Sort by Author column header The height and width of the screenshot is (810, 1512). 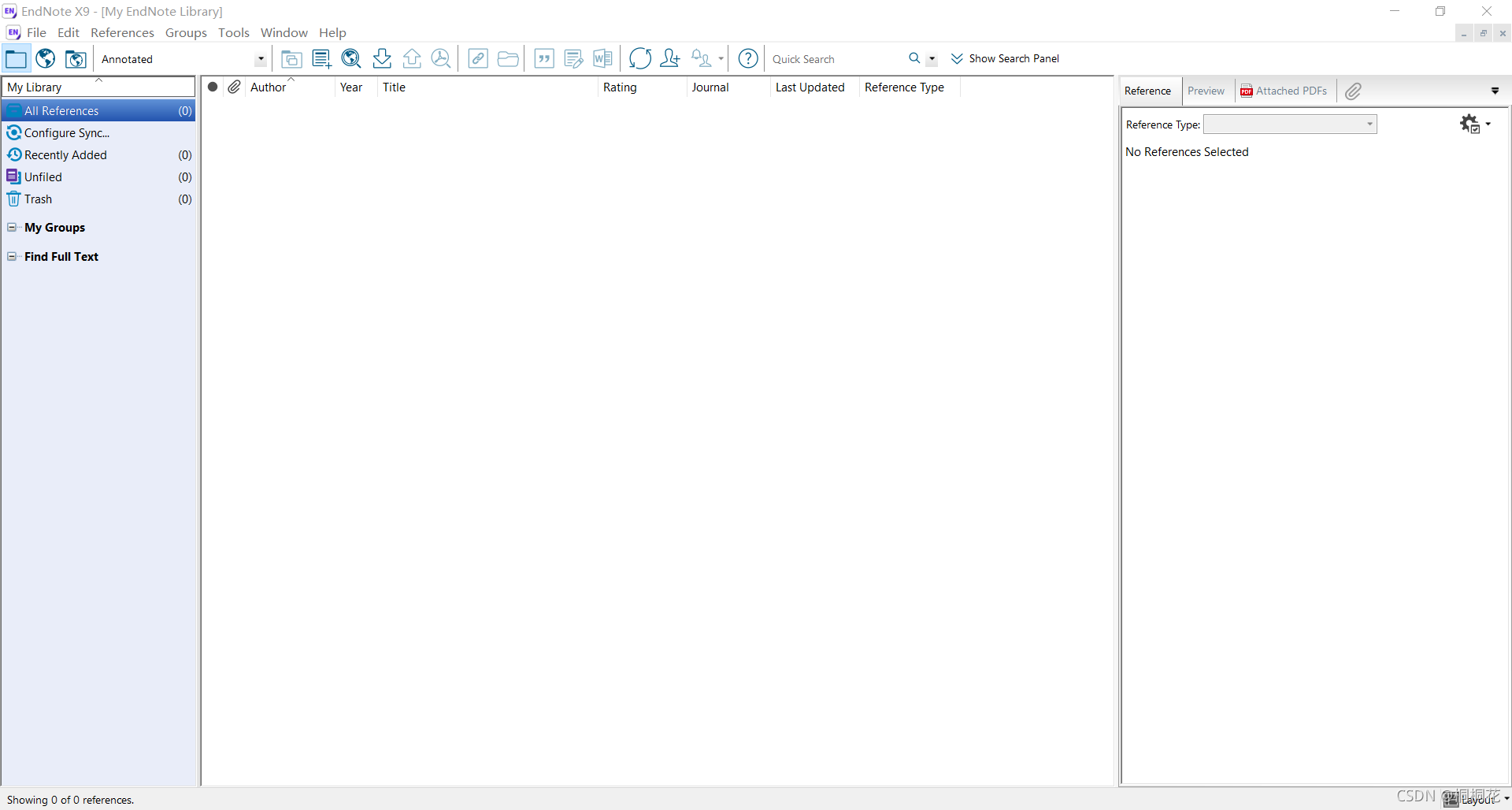tap(290, 87)
